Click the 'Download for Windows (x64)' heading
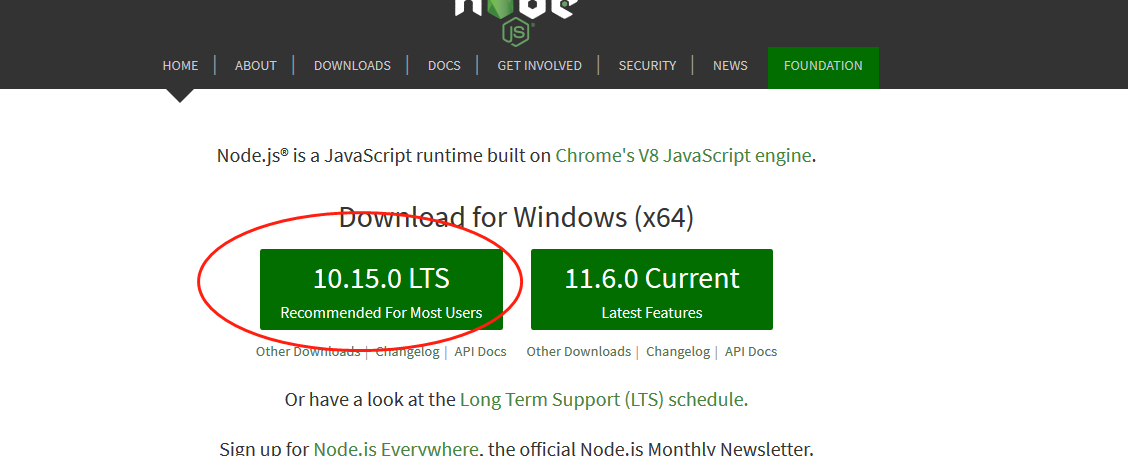 517,217
